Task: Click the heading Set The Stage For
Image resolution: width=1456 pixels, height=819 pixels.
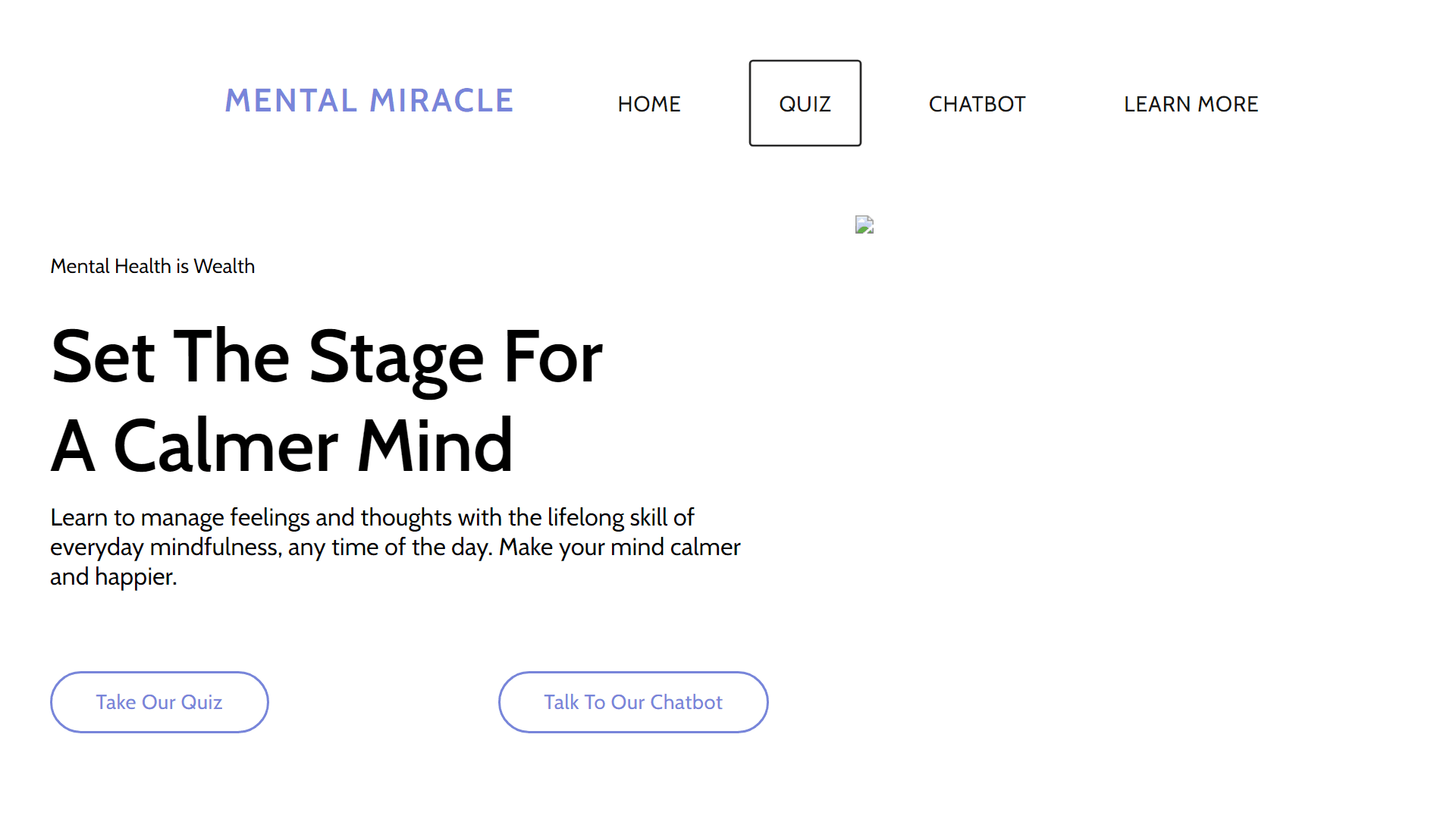Action: (327, 356)
